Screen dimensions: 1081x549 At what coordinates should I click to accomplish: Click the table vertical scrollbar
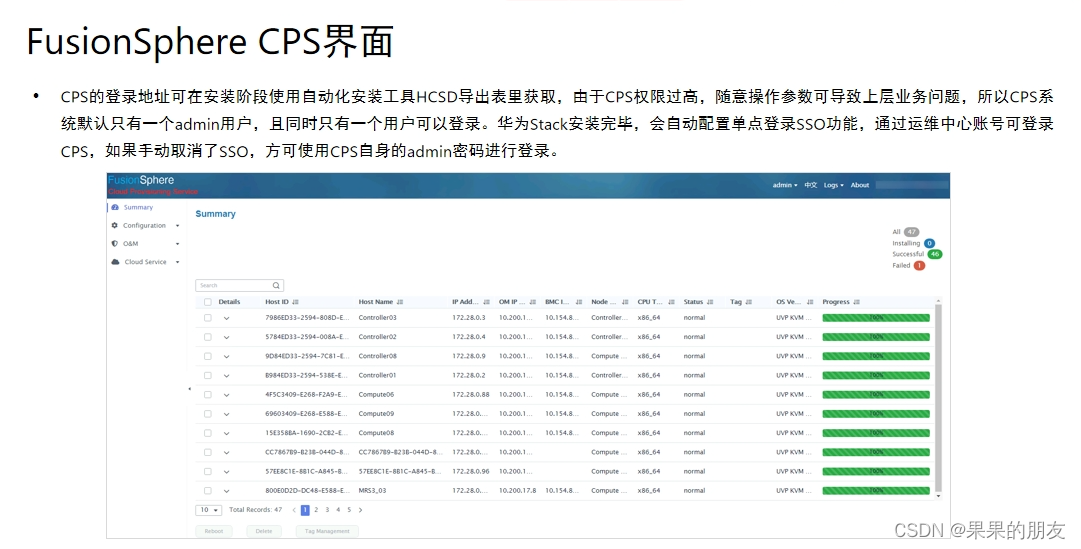(x=938, y=397)
